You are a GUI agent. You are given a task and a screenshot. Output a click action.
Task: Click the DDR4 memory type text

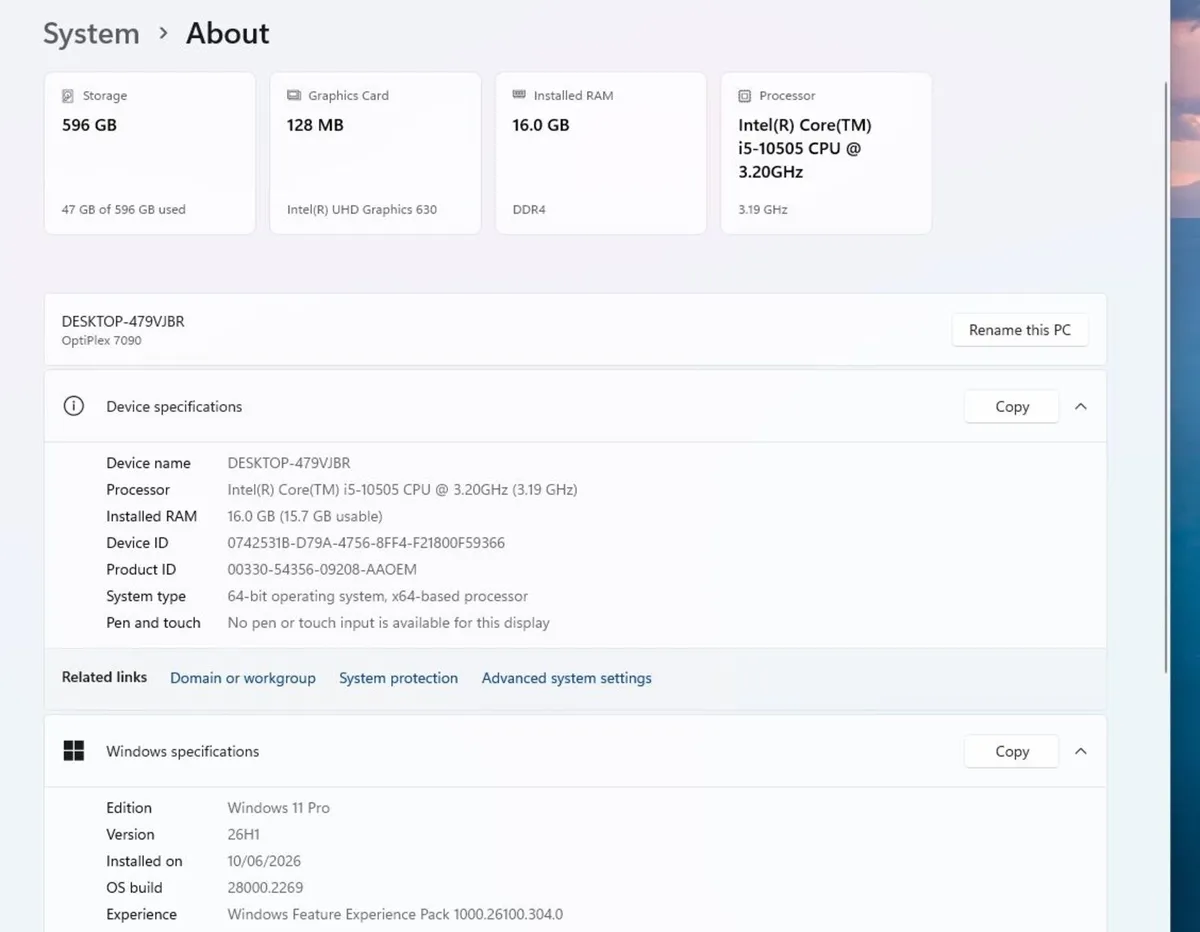529,210
